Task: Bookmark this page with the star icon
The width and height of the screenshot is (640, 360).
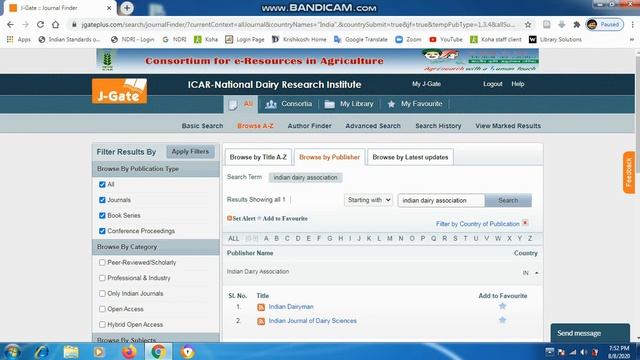Action: 528,24
